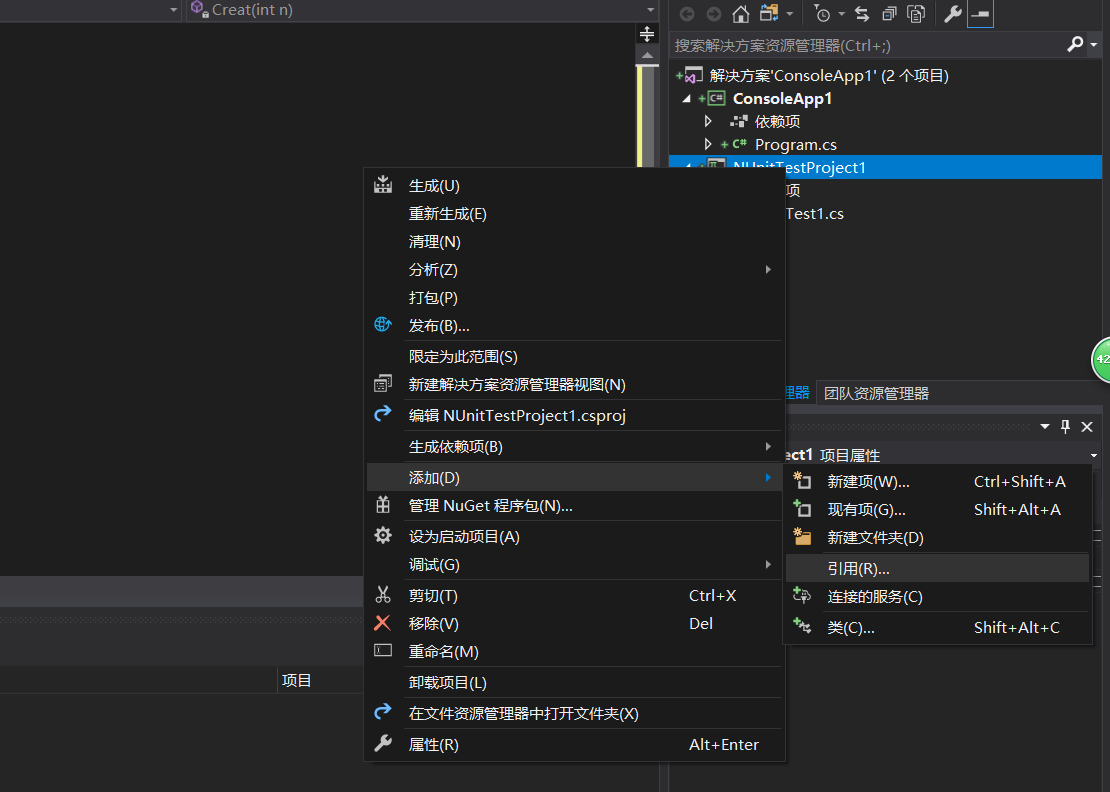Click 新建项(W)... in submenu

pos(937,481)
